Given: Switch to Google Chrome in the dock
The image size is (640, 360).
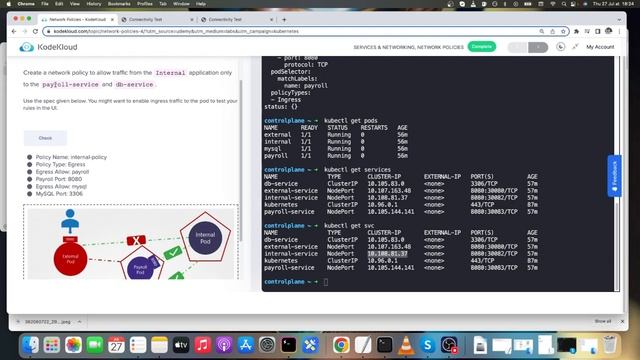Looking at the screenshot, I should 341,345.
